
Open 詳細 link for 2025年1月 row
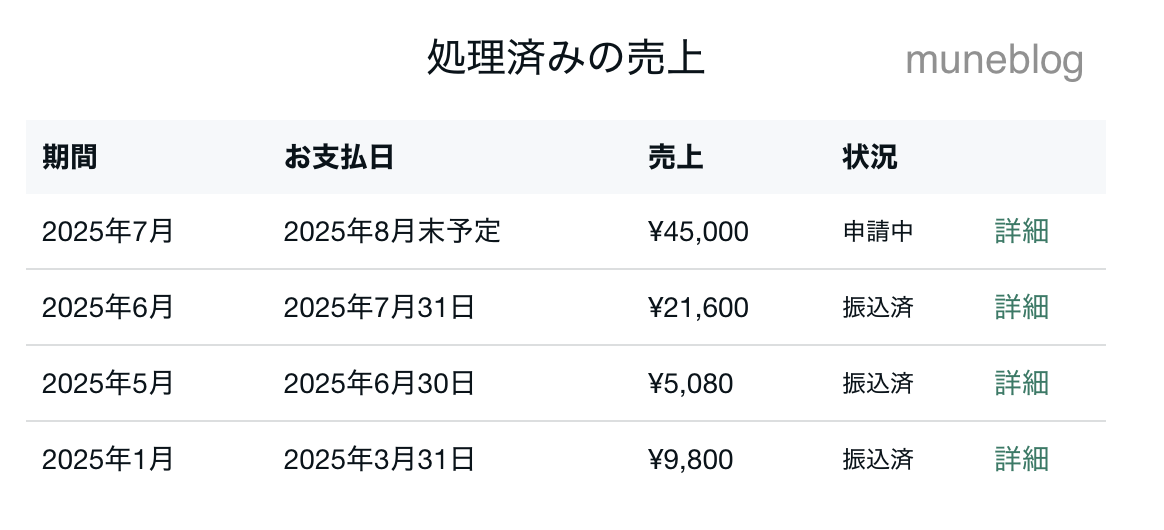(1021, 459)
